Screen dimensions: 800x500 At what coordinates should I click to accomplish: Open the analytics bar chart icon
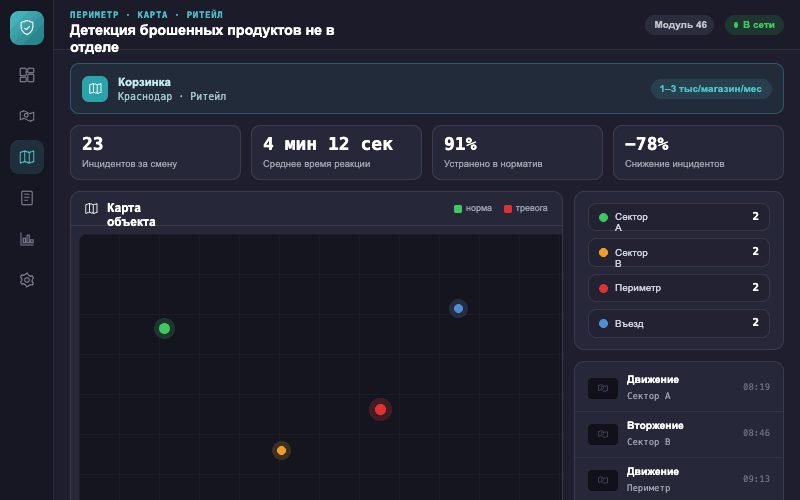[27, 239]
